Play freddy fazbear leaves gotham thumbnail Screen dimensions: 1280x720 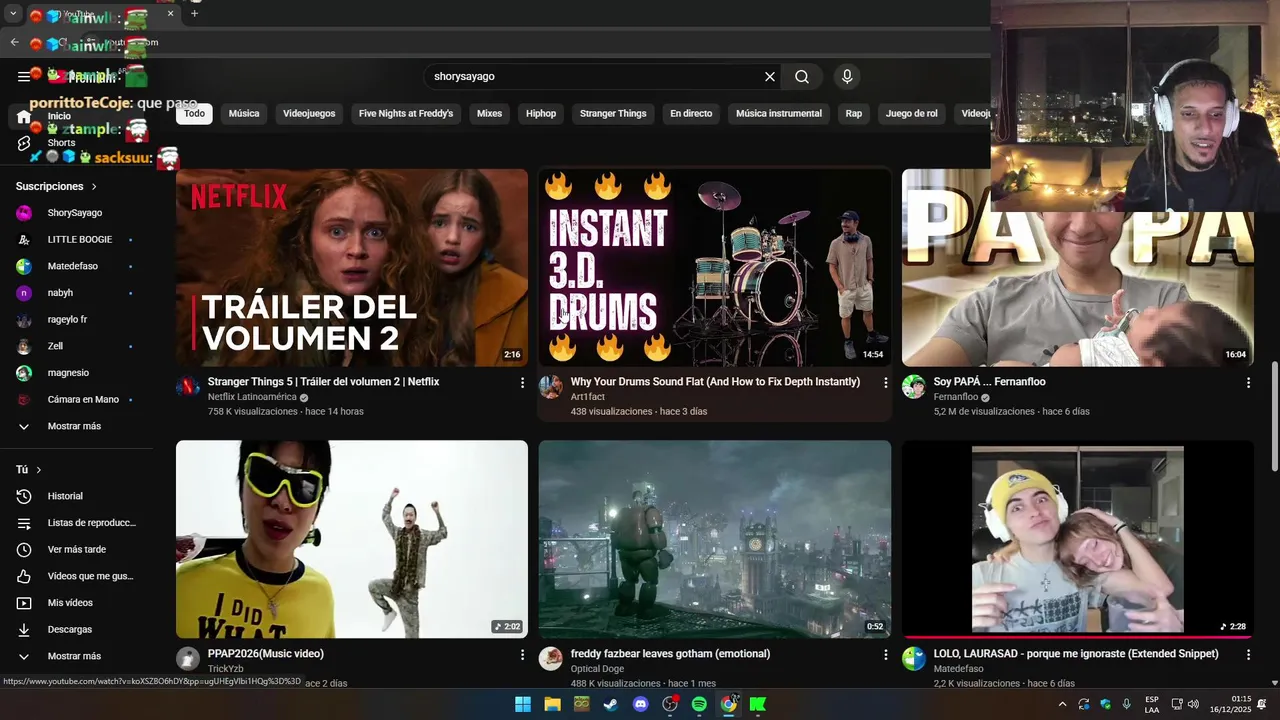click(x=715, y=539)
